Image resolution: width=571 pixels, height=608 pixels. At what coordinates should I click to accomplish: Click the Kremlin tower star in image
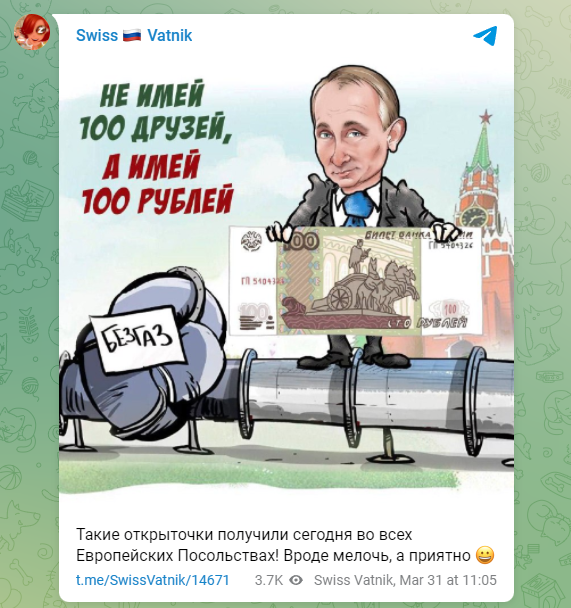(x=485, y=116)
